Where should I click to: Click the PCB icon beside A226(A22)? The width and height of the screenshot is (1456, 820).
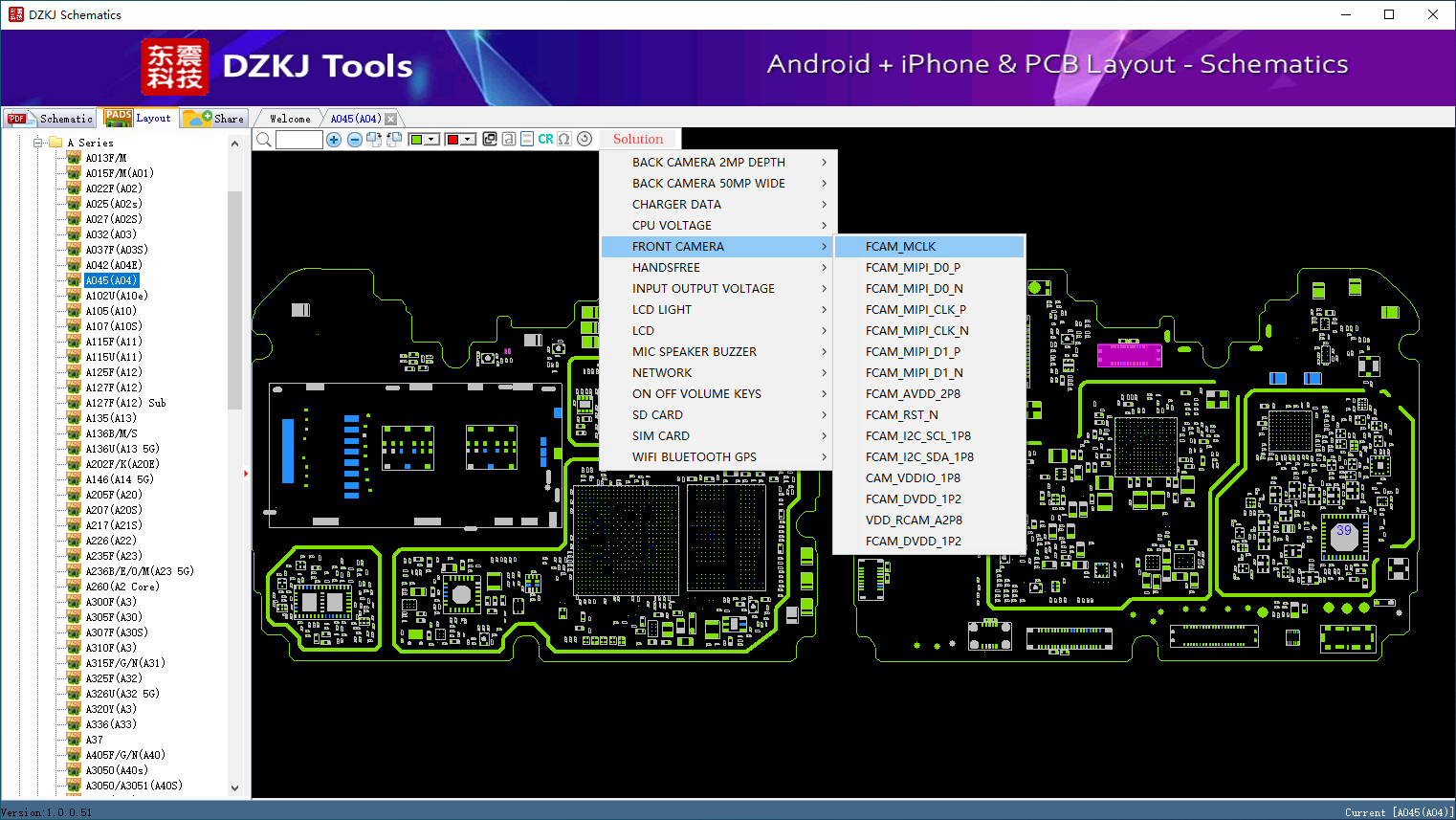[x=74, y=541]
